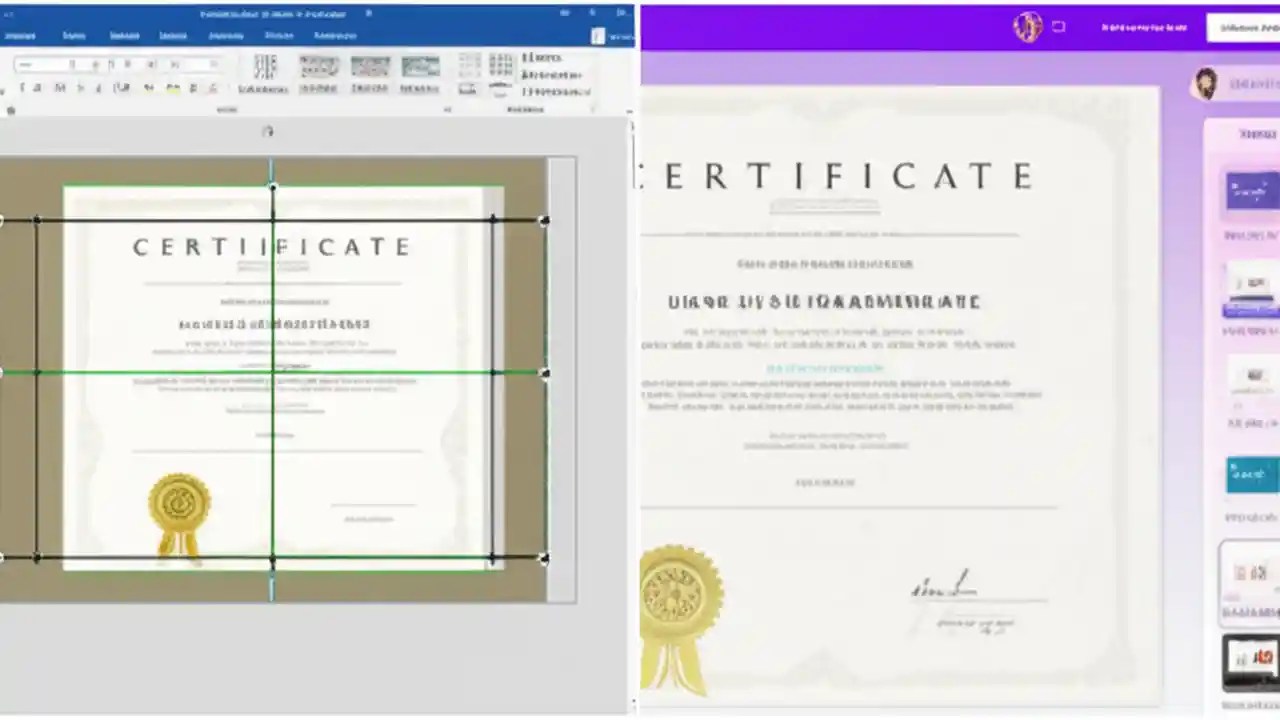Open the Font name combo box

[x=40, y=65]
